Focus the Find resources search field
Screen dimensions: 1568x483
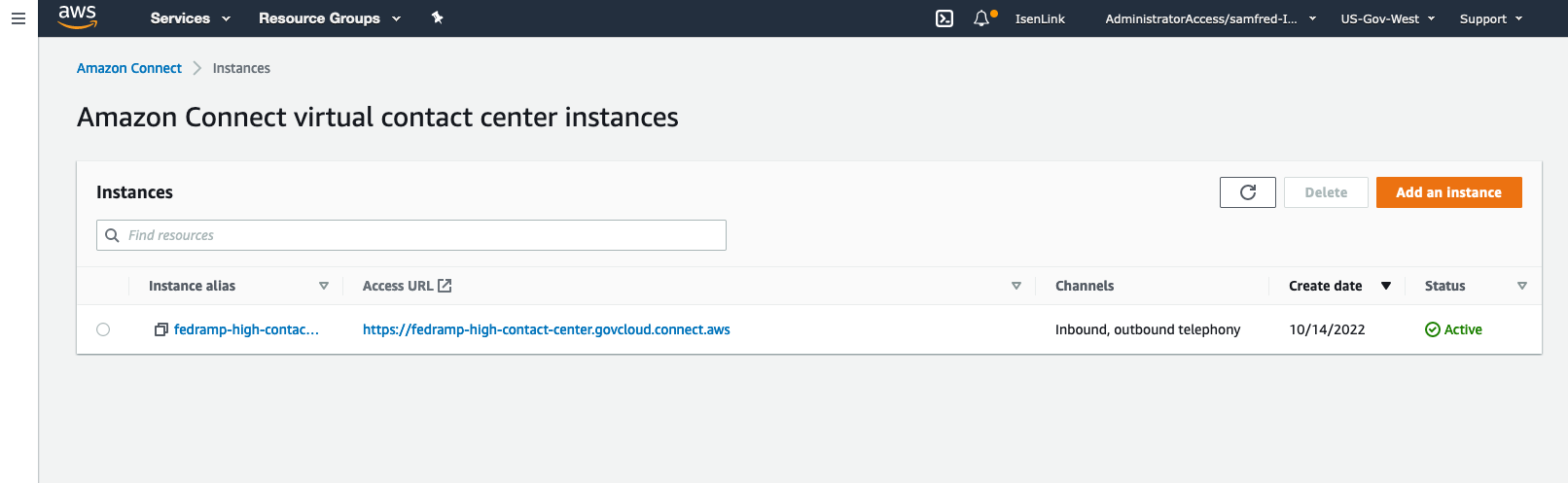click(411, 235)
